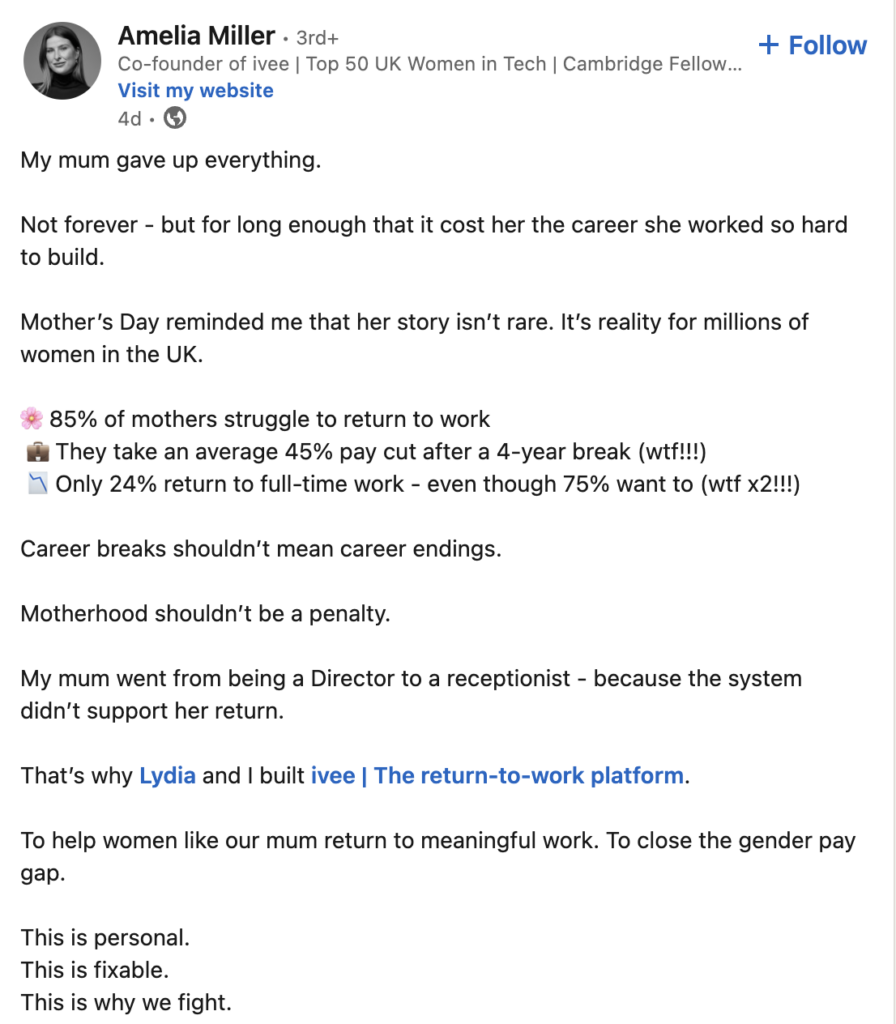Click the cherry blossom emoji
The width and height of the screenshot is (896, 1024).
tap(32, 419)
